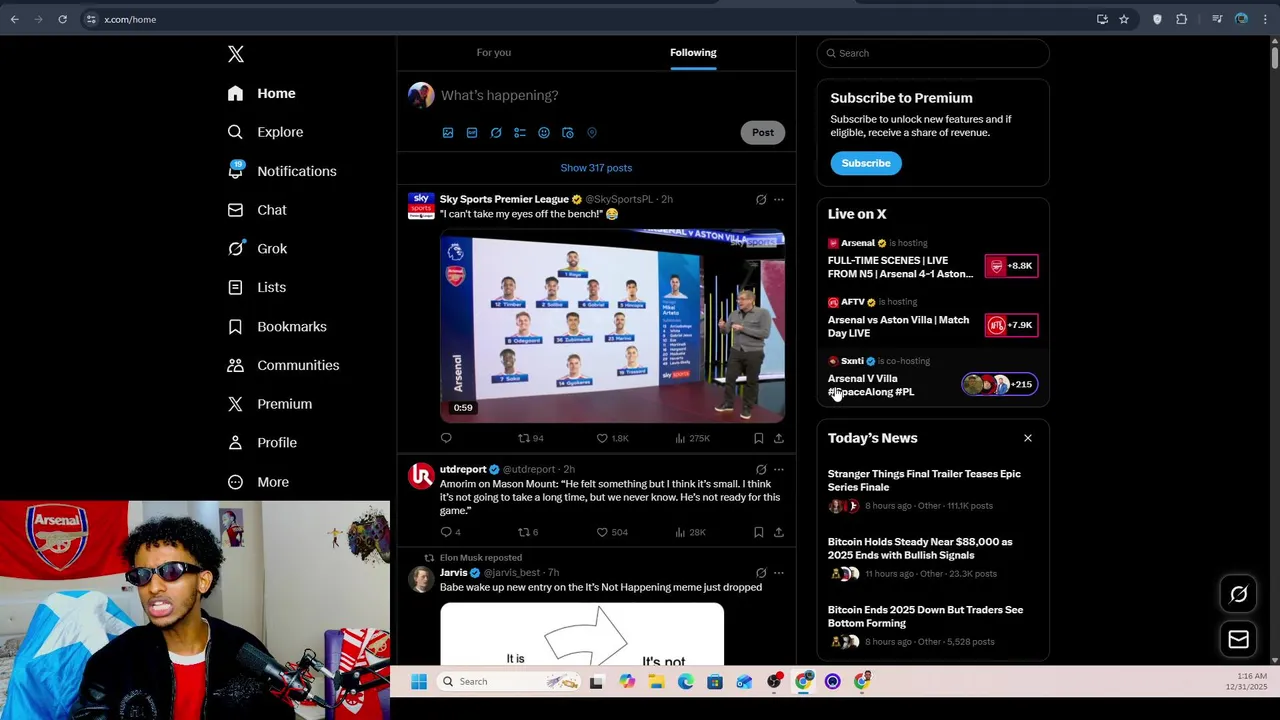This screenshot has width=1280, height=720.
Task: Click Show 317 posts link
Action: pos(596,168)
